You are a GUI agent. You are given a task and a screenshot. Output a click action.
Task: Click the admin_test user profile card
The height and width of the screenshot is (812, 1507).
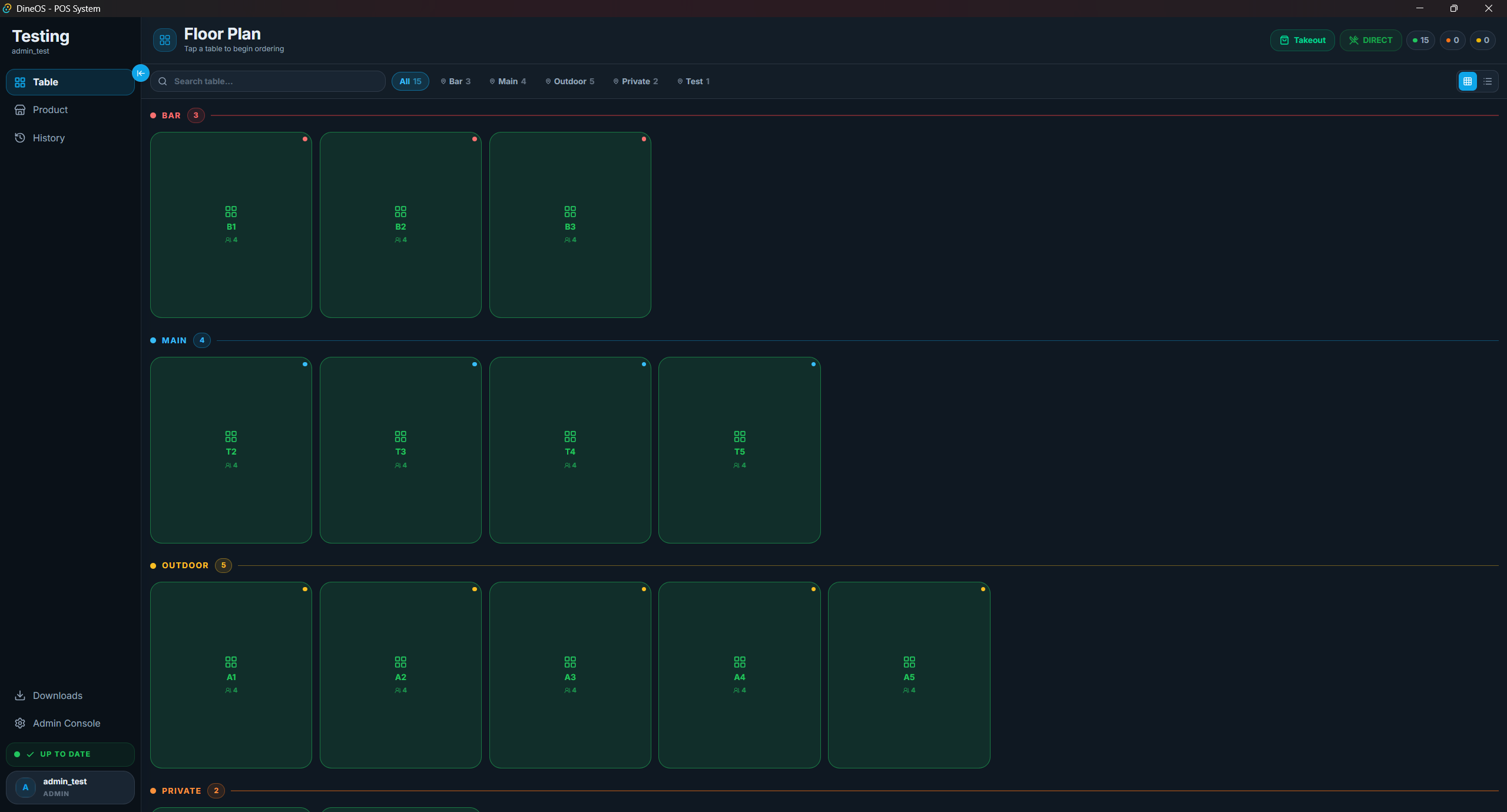70,787
